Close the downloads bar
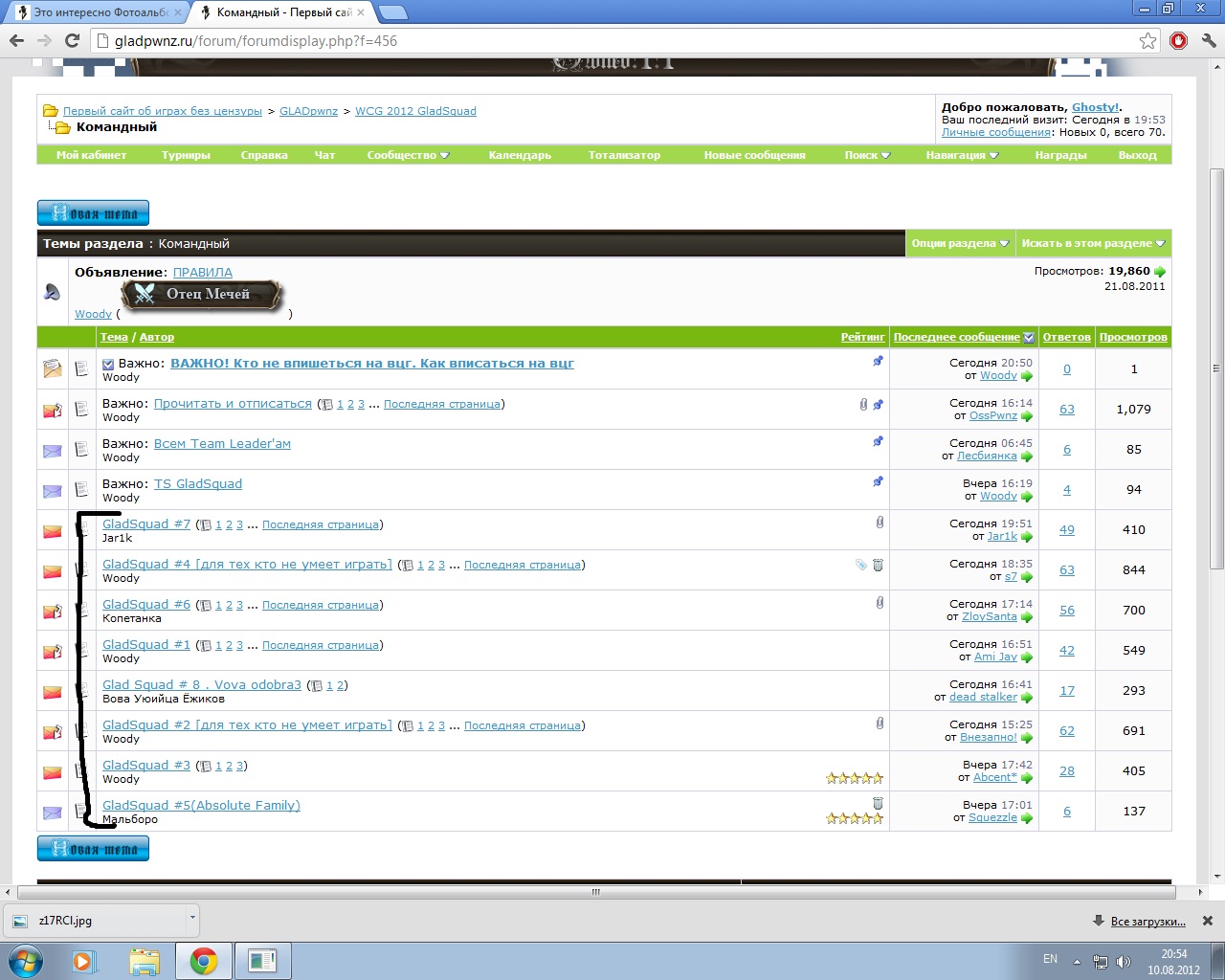 (1208, 921)
